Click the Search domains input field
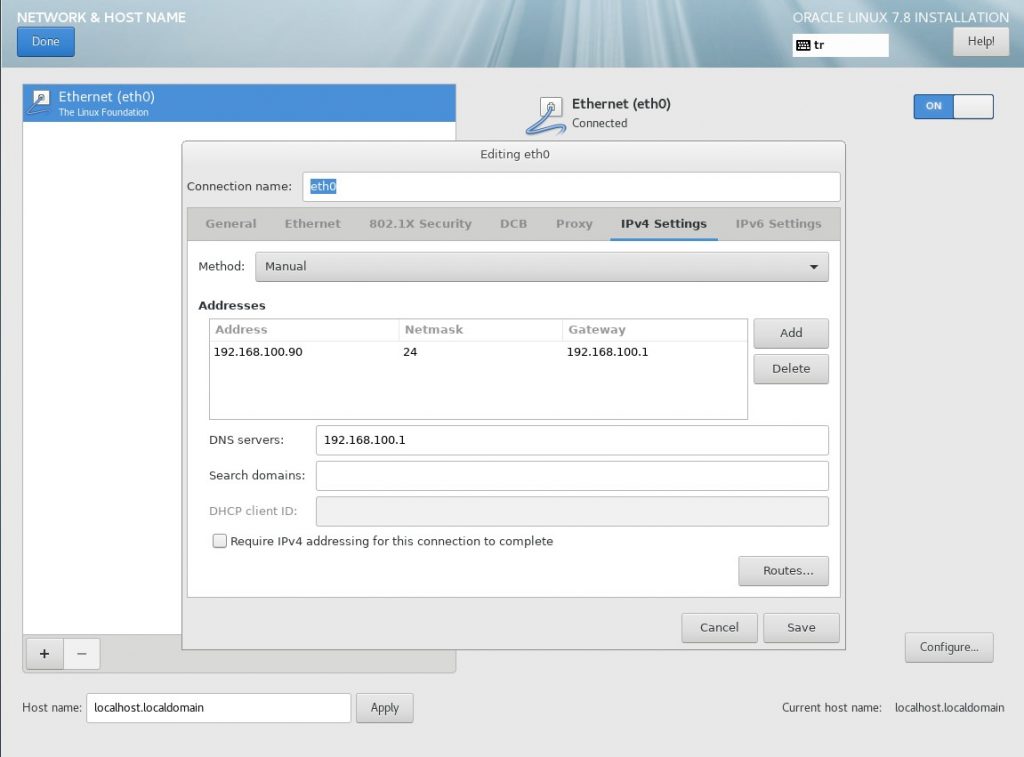 [x=572, y=475]
